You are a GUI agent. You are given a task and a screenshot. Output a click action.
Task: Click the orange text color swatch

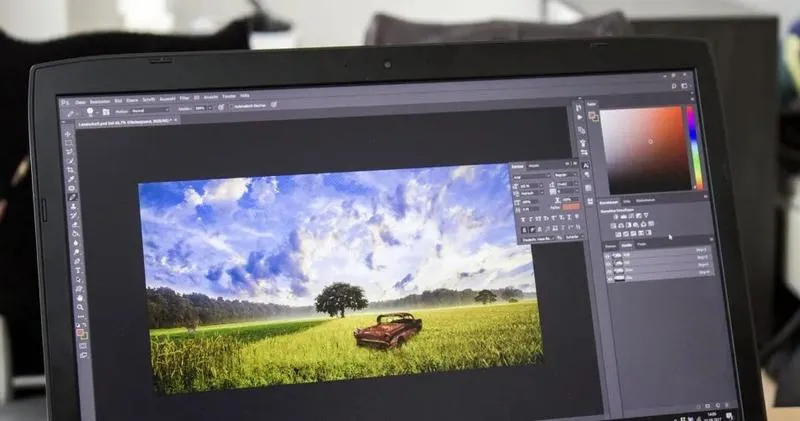click(570, 205)
